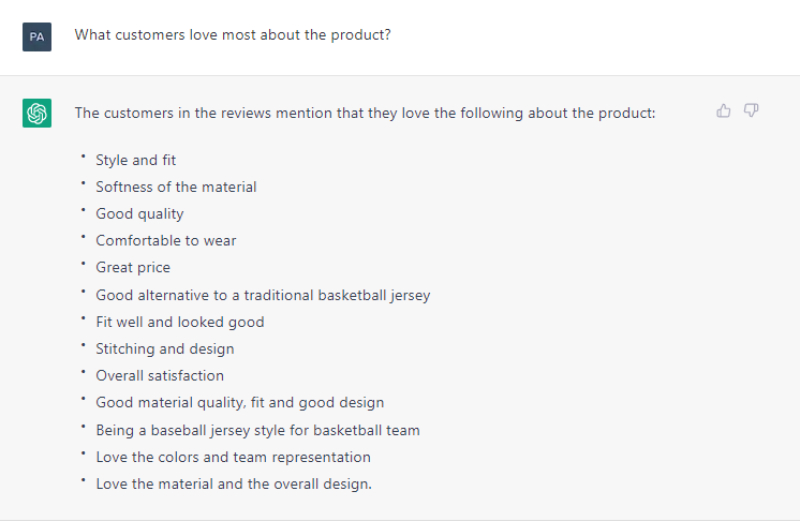This screenshot has width=800, height=521.
Task: Click 'Comfortable to wear' list item
Action: point(166,240)
